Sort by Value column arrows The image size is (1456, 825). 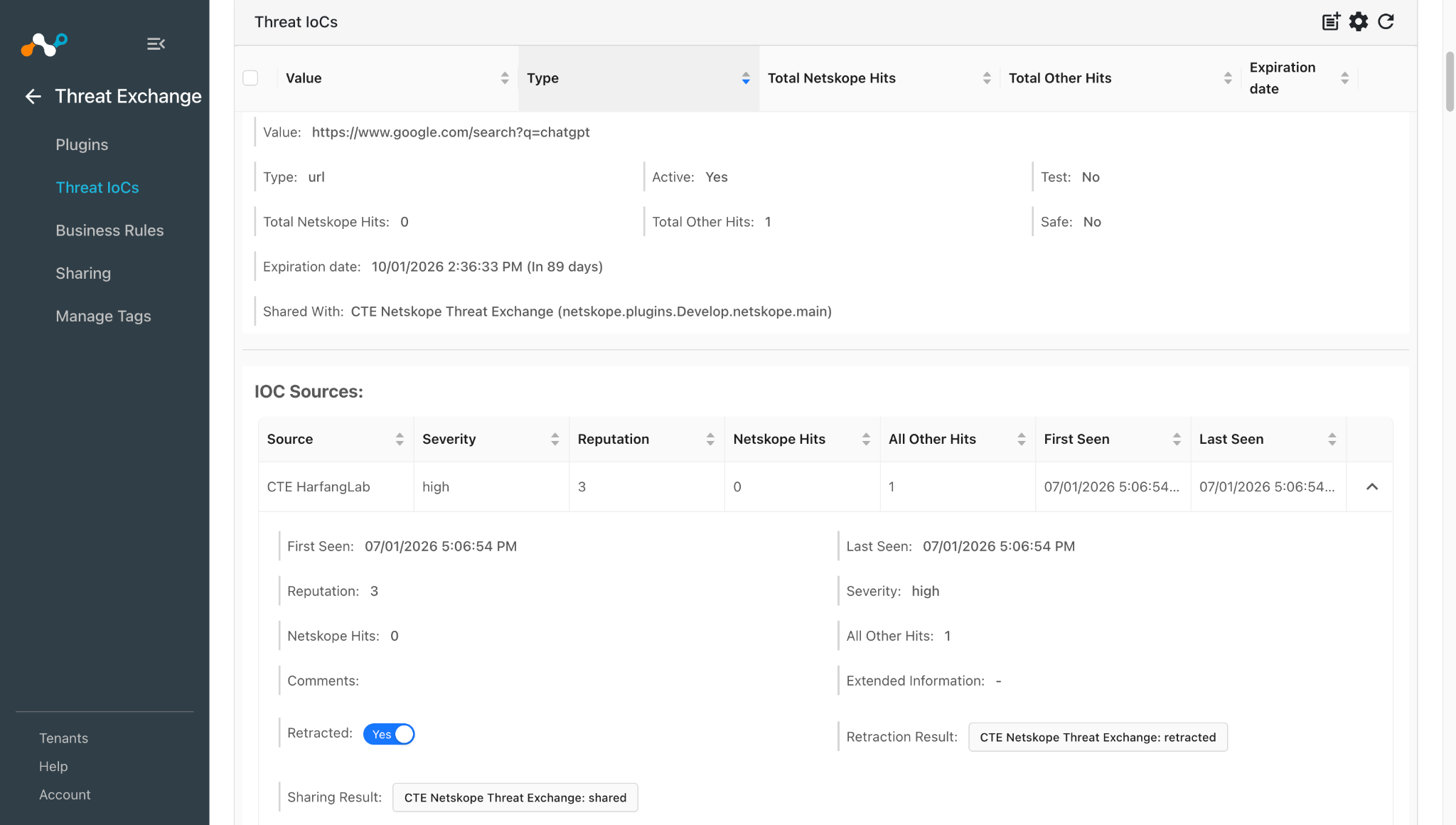[x=505, y=78]
